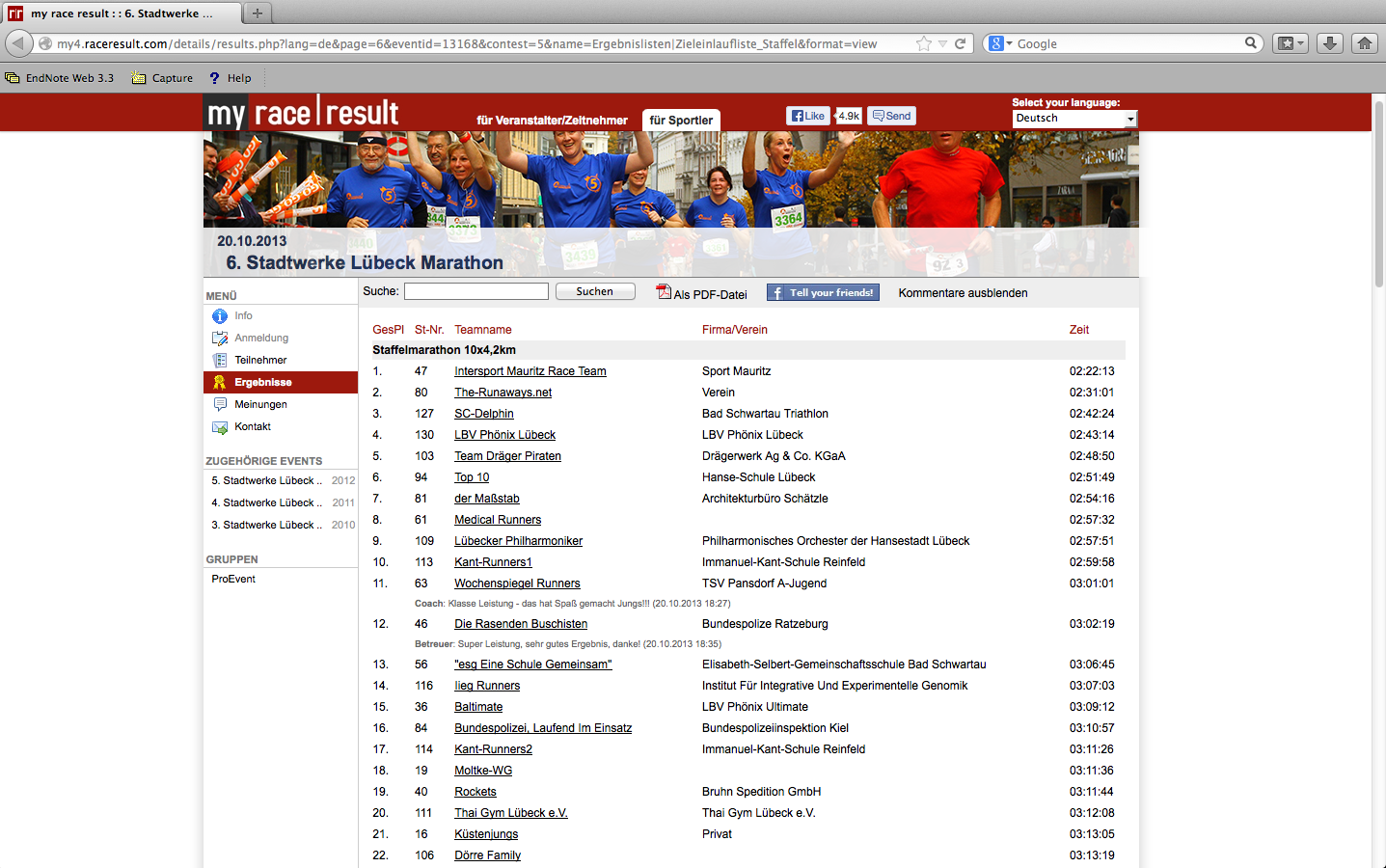Click the browser back arrow button
Viewport: 1386px width, 868px height.
click(18, 43)
